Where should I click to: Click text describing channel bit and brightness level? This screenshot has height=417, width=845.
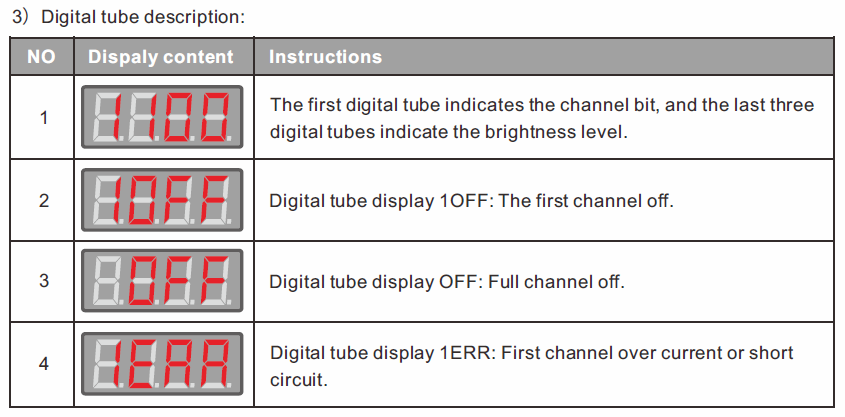tap(542, 118)
